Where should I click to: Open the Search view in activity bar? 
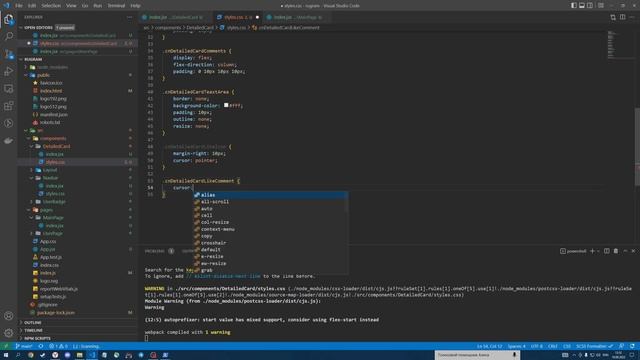click(x=9, y=36)
